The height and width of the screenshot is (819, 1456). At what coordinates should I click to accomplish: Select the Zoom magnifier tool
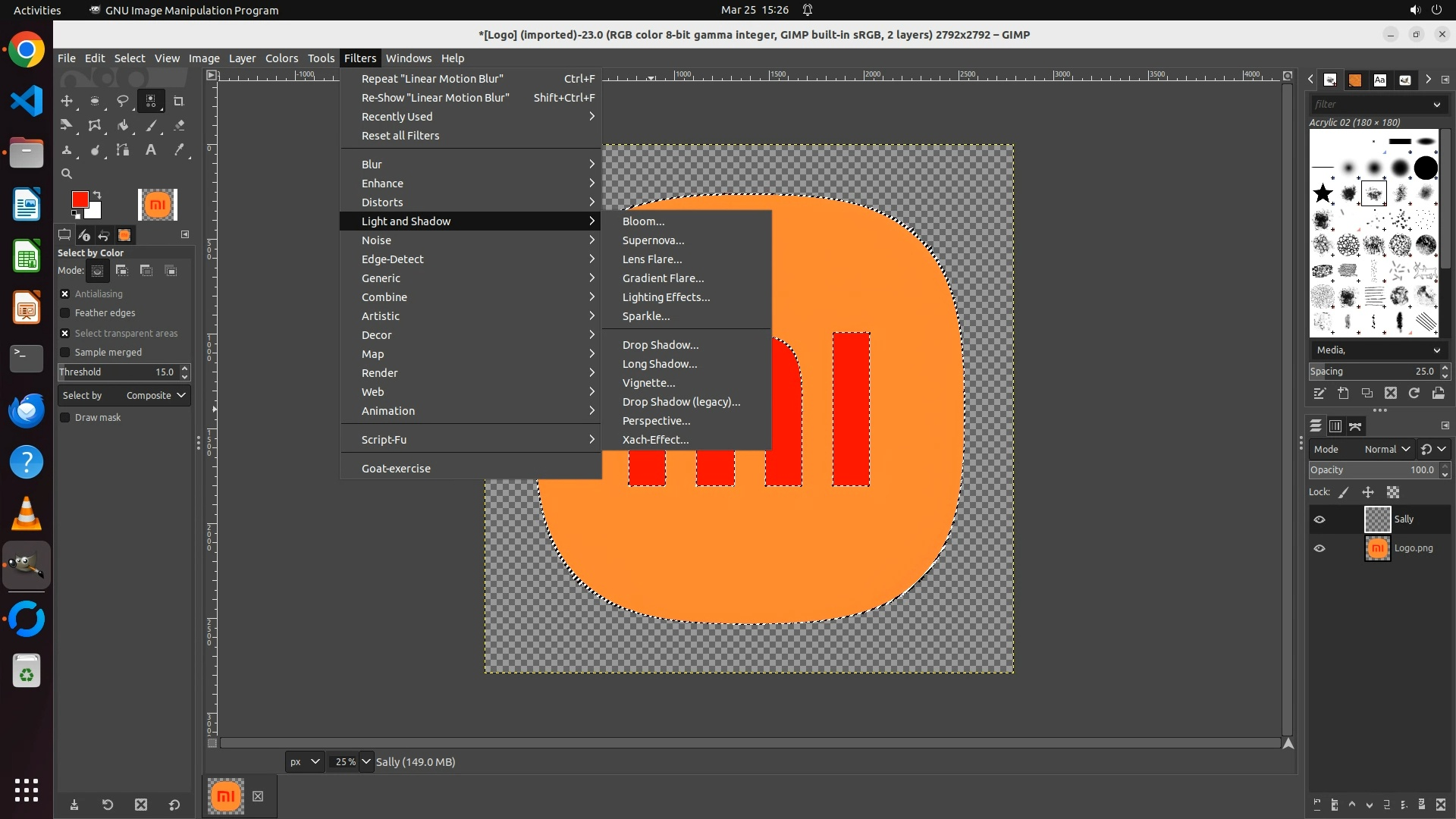tap(67, 174)
